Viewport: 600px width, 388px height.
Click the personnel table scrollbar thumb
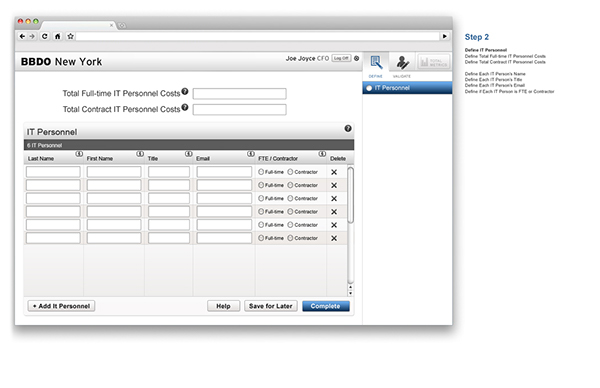(x=351, y=195)
